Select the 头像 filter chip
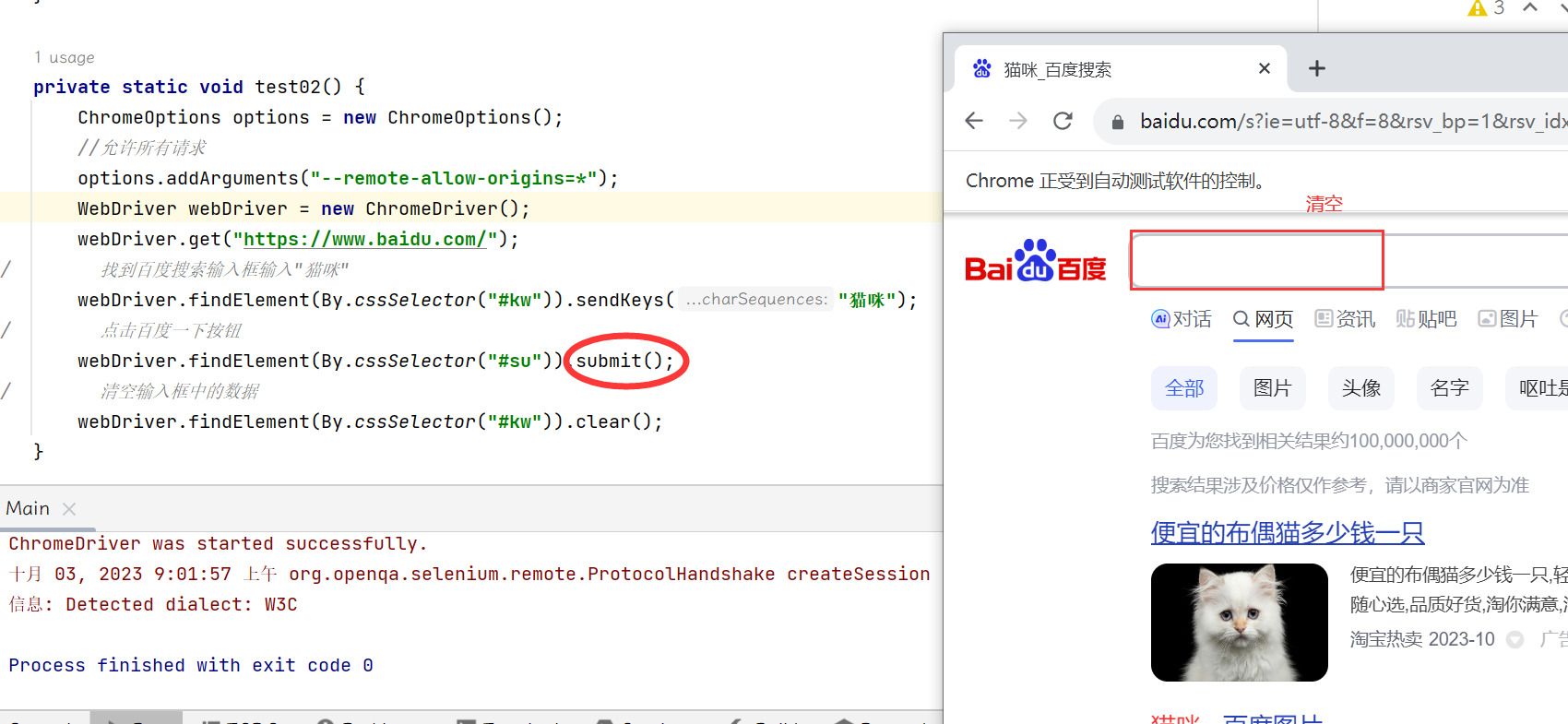Screen dimensions: 1568x724 pos(1361,388)
